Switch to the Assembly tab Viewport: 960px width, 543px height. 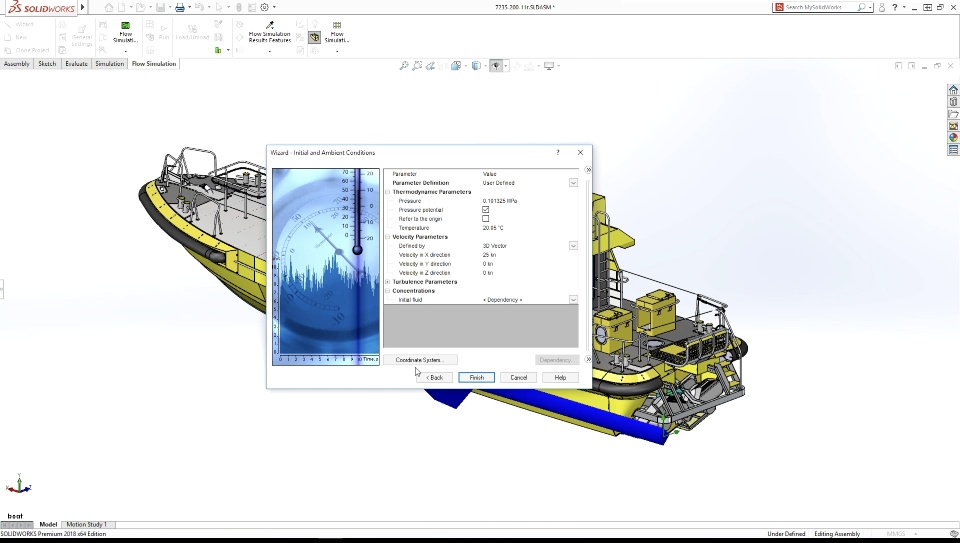[17, 64]
